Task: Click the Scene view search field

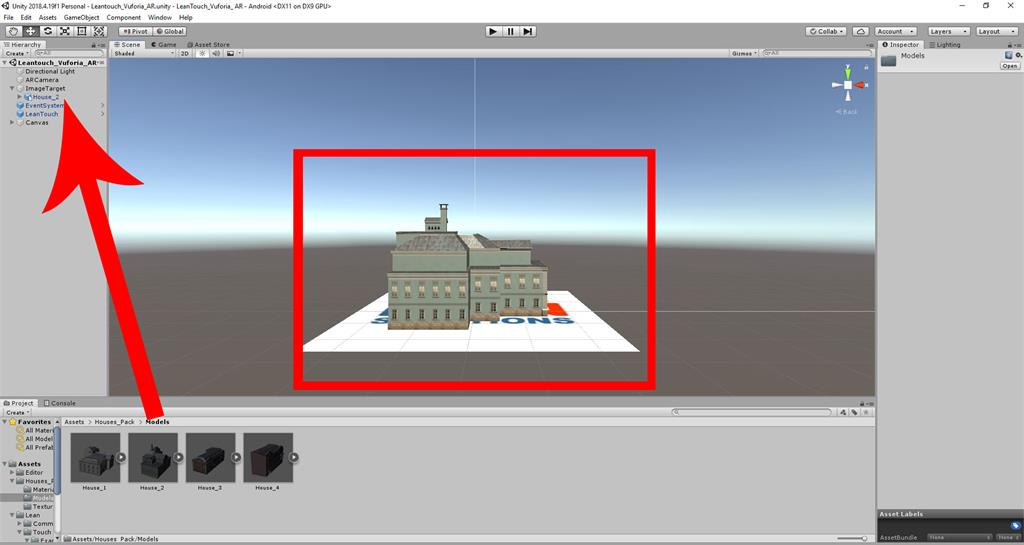Action: [x=816, y=53]
